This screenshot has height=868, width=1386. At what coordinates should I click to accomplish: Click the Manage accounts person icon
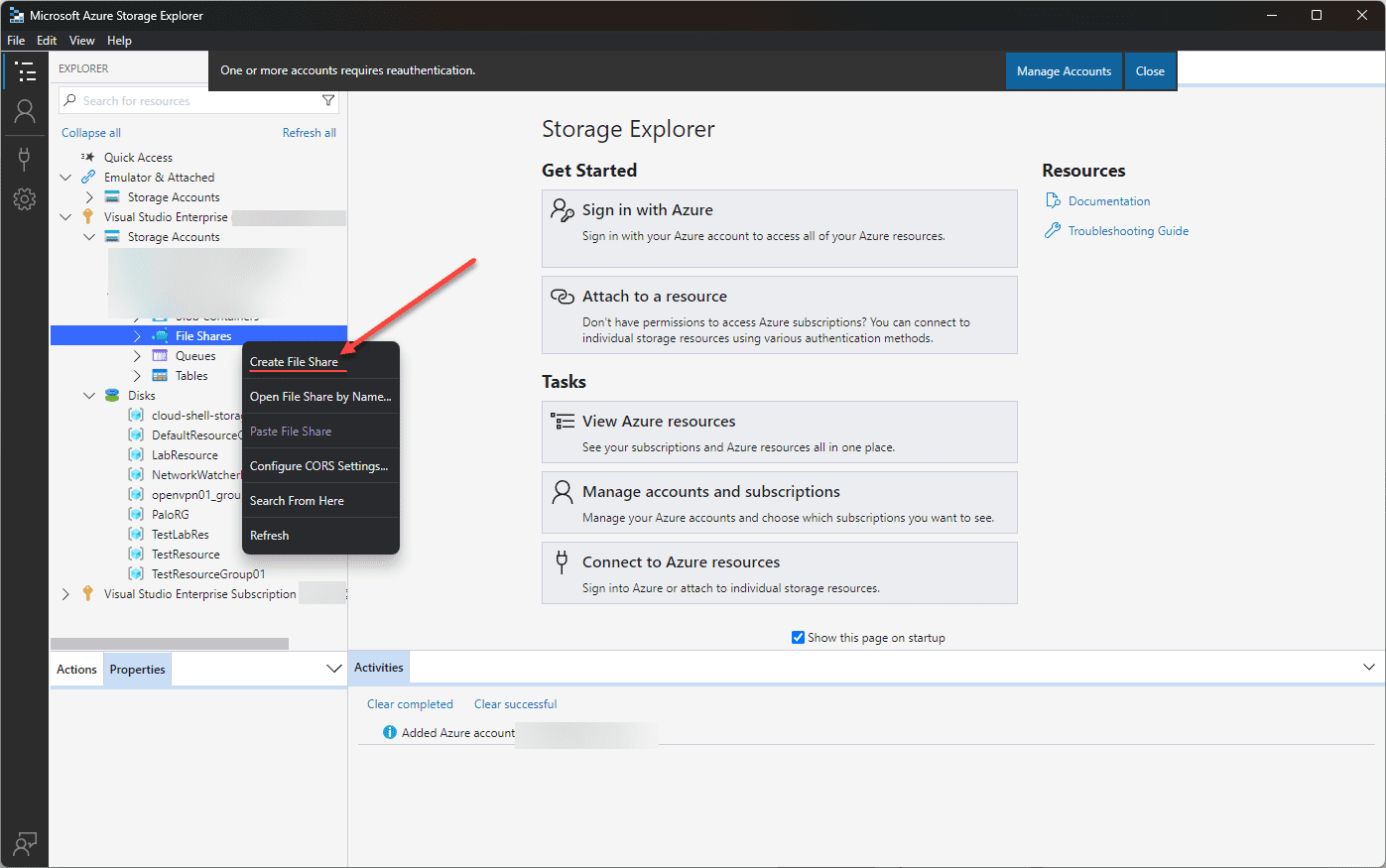563,491
